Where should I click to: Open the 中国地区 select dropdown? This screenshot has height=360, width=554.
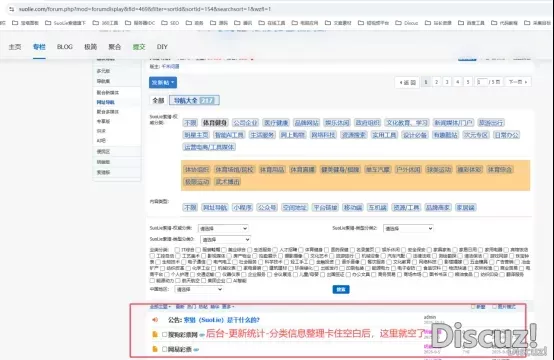[198, 289]
